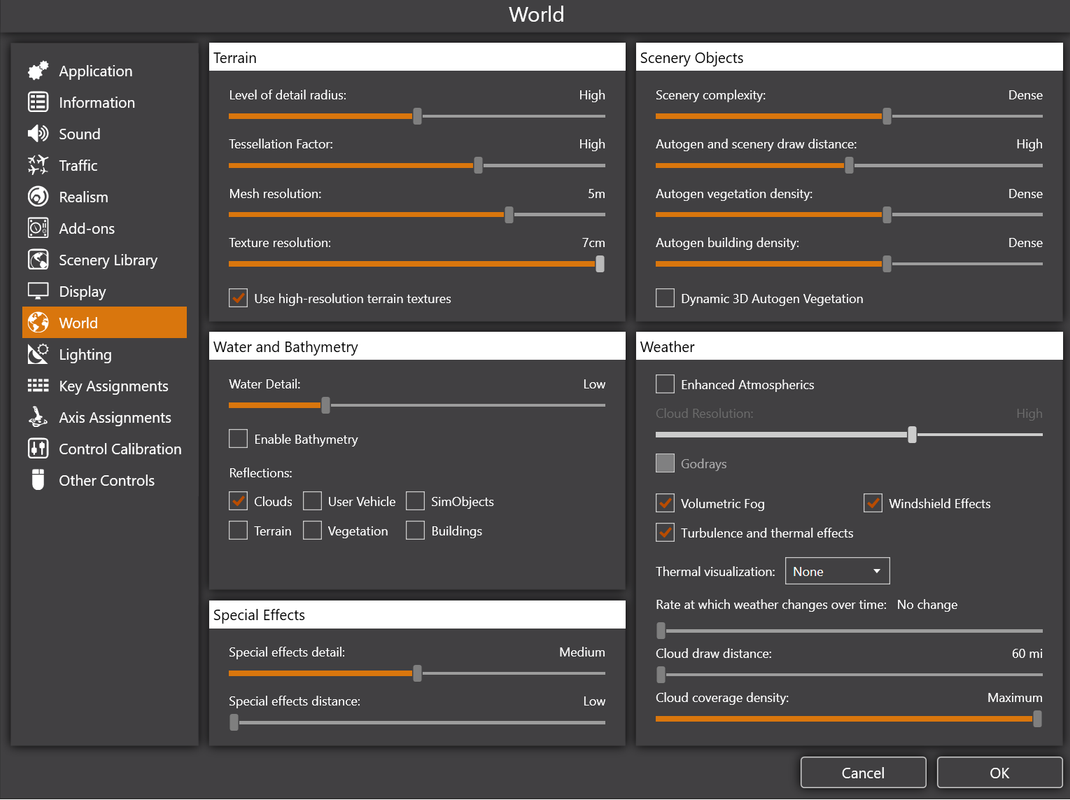Tick the Enable Bathymetry checkbox
The width and height of the screenshot is (1070, 800).
[x=238, y=439]
